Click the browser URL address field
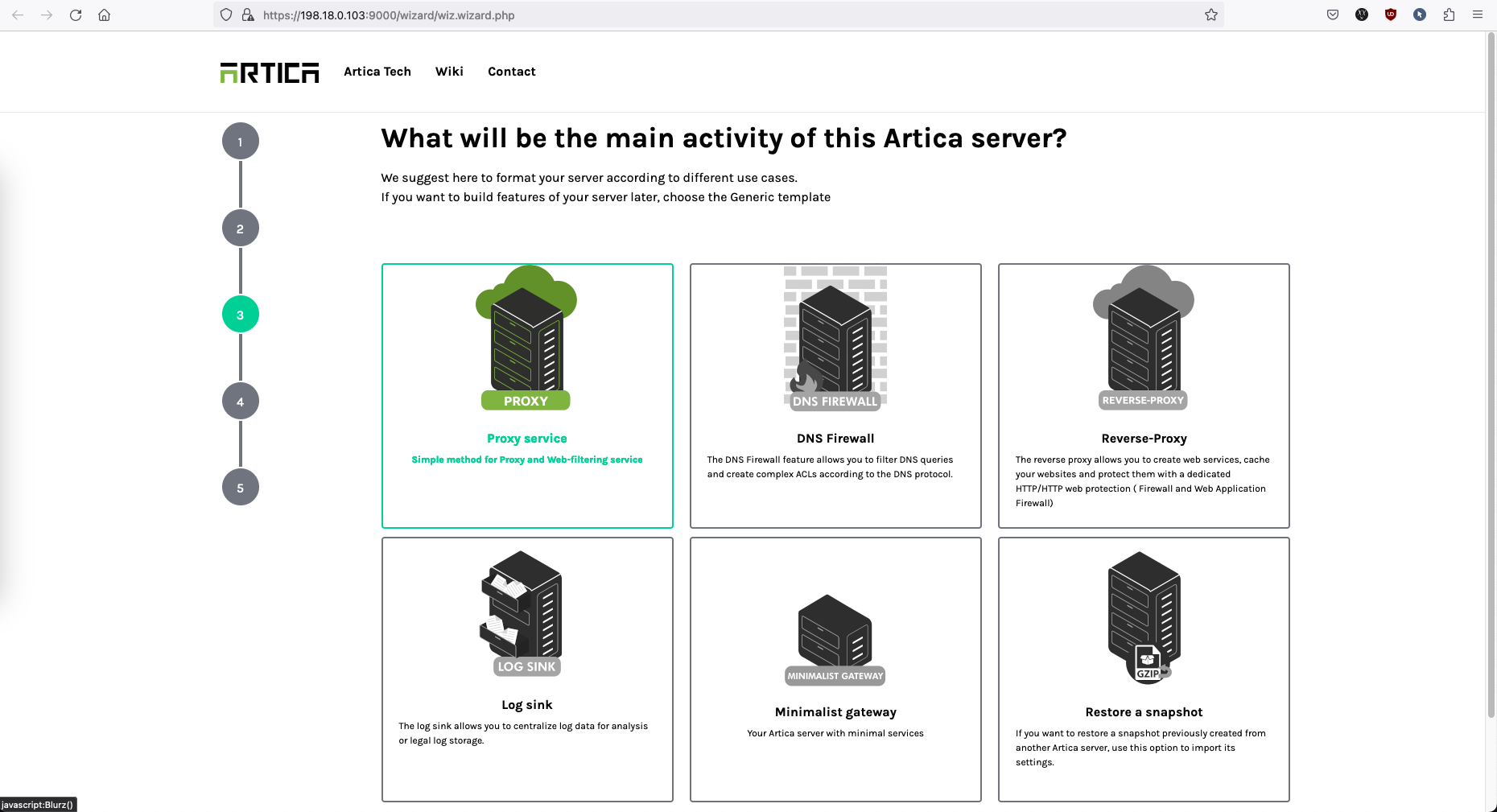The height and width of the screenshot is (812, 1497). 724,15
